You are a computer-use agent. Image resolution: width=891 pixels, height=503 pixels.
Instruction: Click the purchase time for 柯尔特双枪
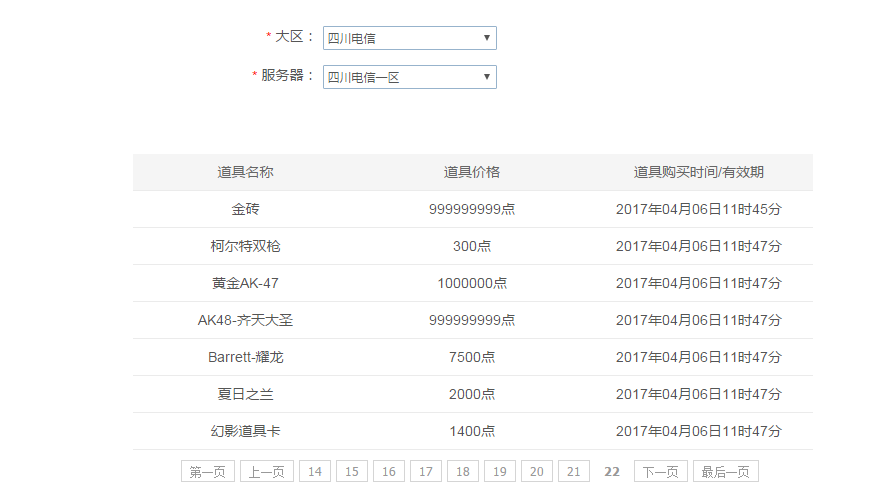698,246
